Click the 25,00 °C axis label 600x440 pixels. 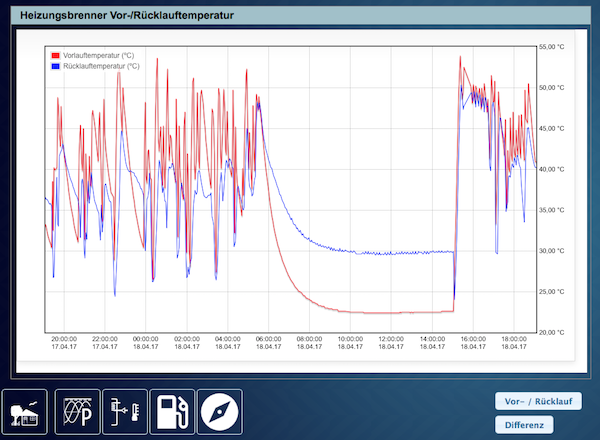551,292
